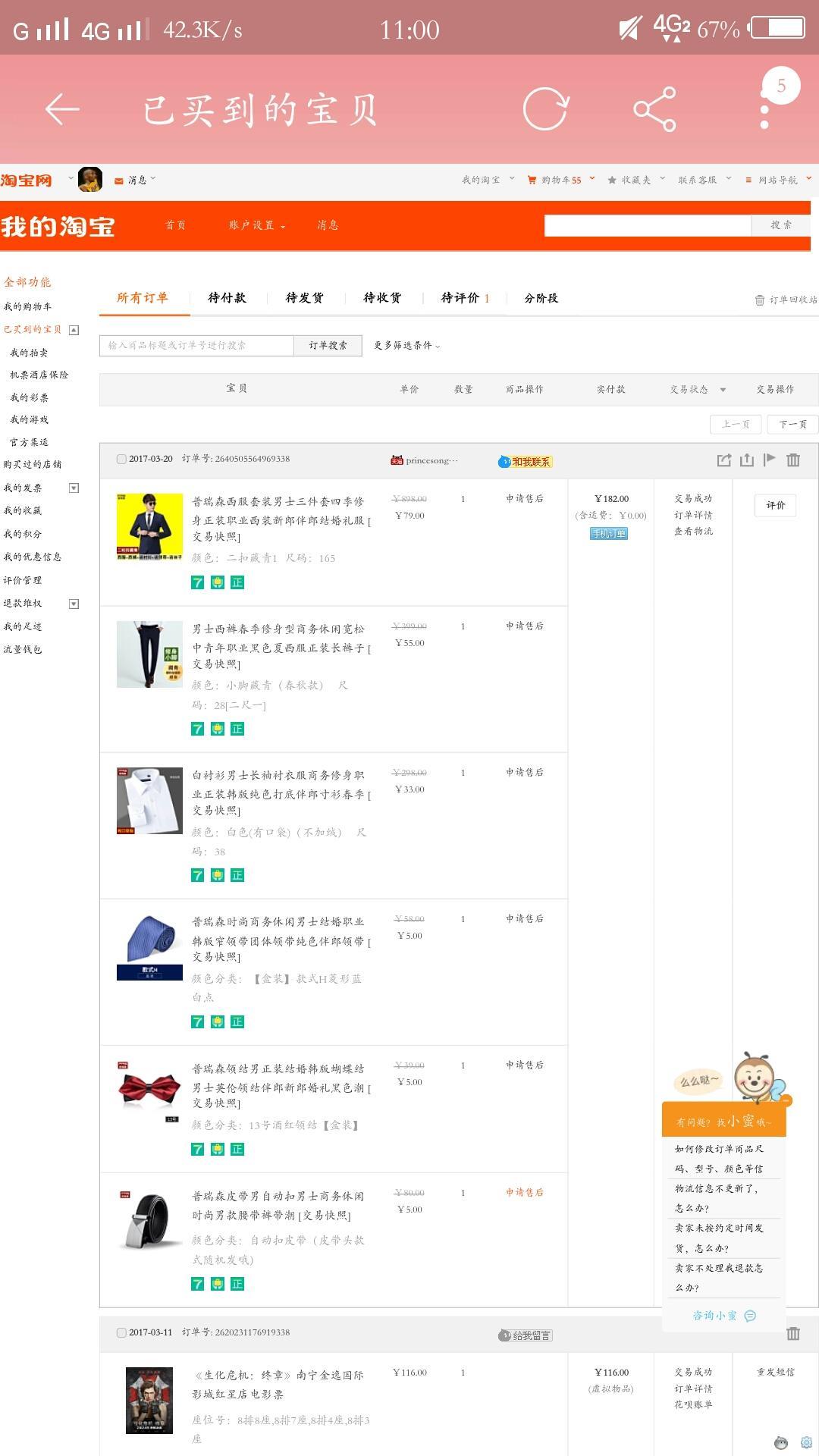
Task: Switch to the 待收货 tab
Action: (382, 298)
